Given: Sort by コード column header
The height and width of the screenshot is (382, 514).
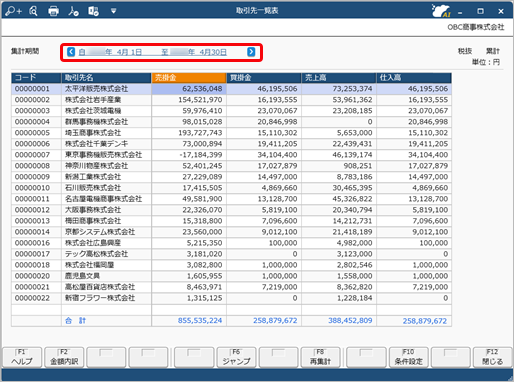Looking at the screenshot, I should coord(36,78).
